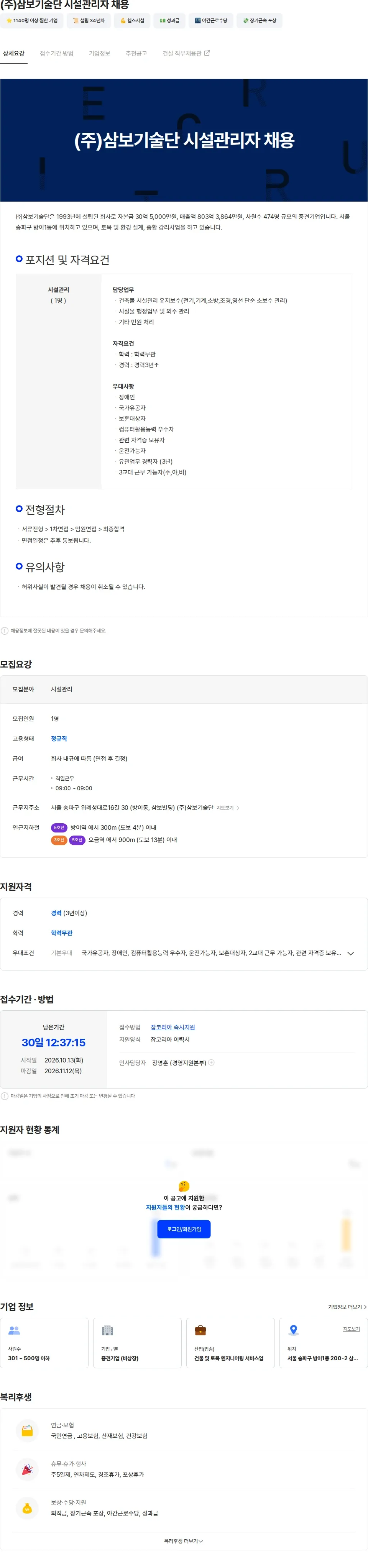Select the 사원수 301 ~ 500명 이하 card
Viewport: 368px width, 1568px height.
[44, 1343]
